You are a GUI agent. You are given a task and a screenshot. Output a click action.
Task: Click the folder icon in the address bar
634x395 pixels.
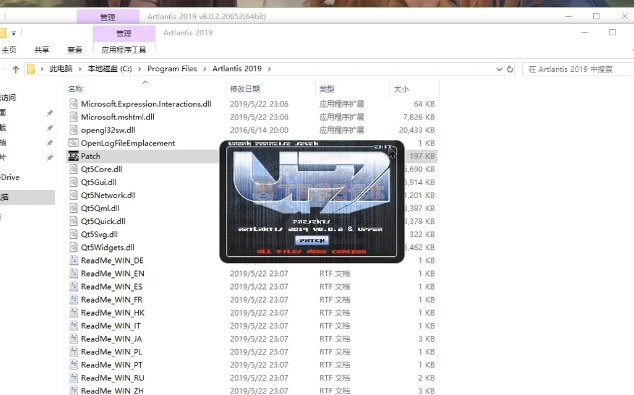31,69
